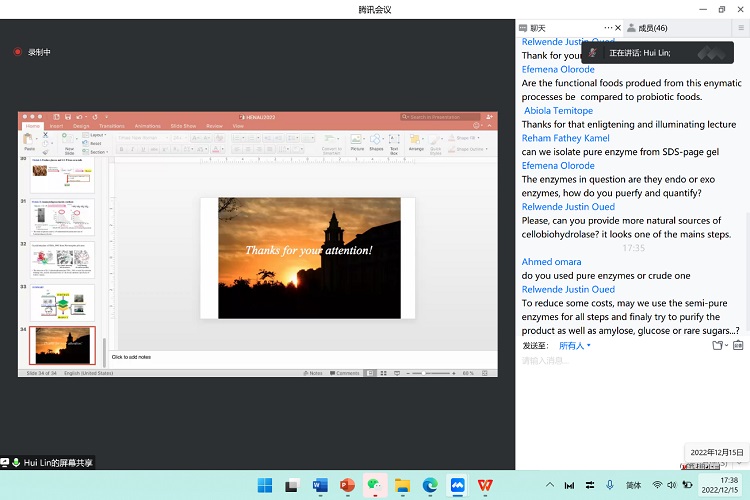The image size is (750, 500).
Task: Open the chat panel's three-dots more options
Action: click(607, 28)
